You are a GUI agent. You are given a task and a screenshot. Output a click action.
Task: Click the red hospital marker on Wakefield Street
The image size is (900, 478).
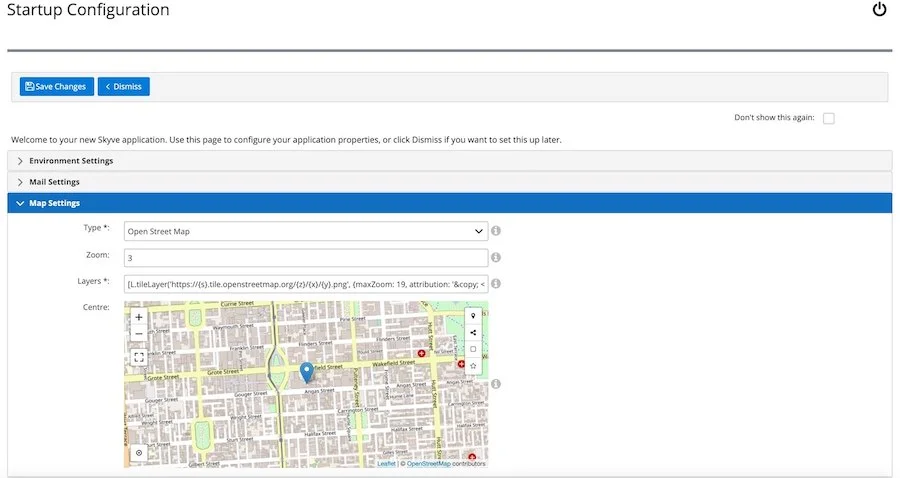point(421,353)
